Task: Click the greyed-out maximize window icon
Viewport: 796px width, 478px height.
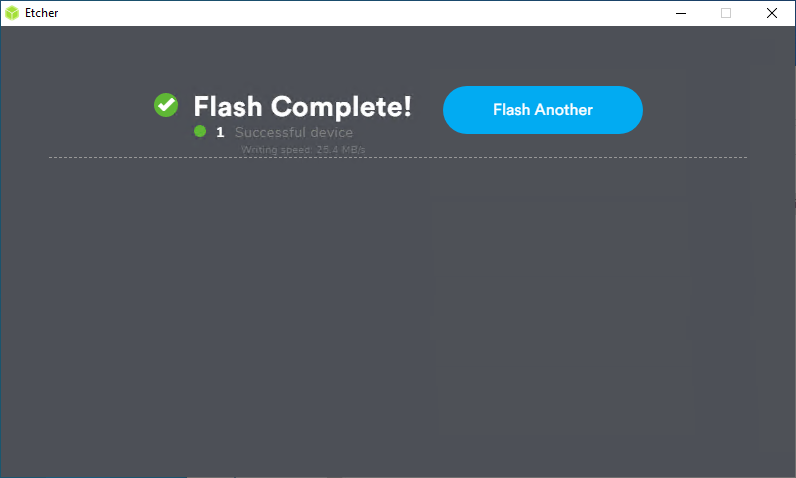Action: tap(726, 13)
